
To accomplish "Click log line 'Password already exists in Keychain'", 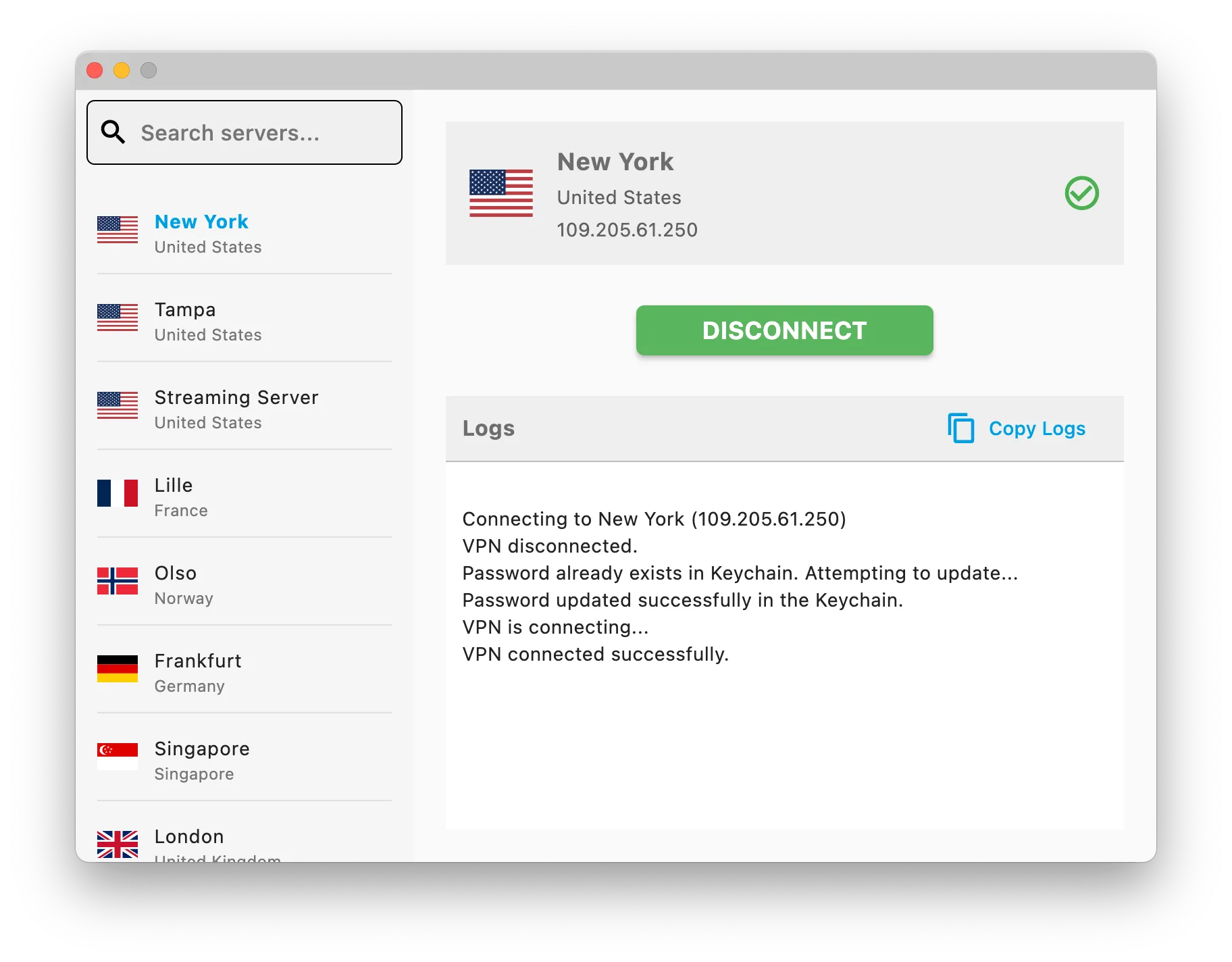I will tap(740, 573).
